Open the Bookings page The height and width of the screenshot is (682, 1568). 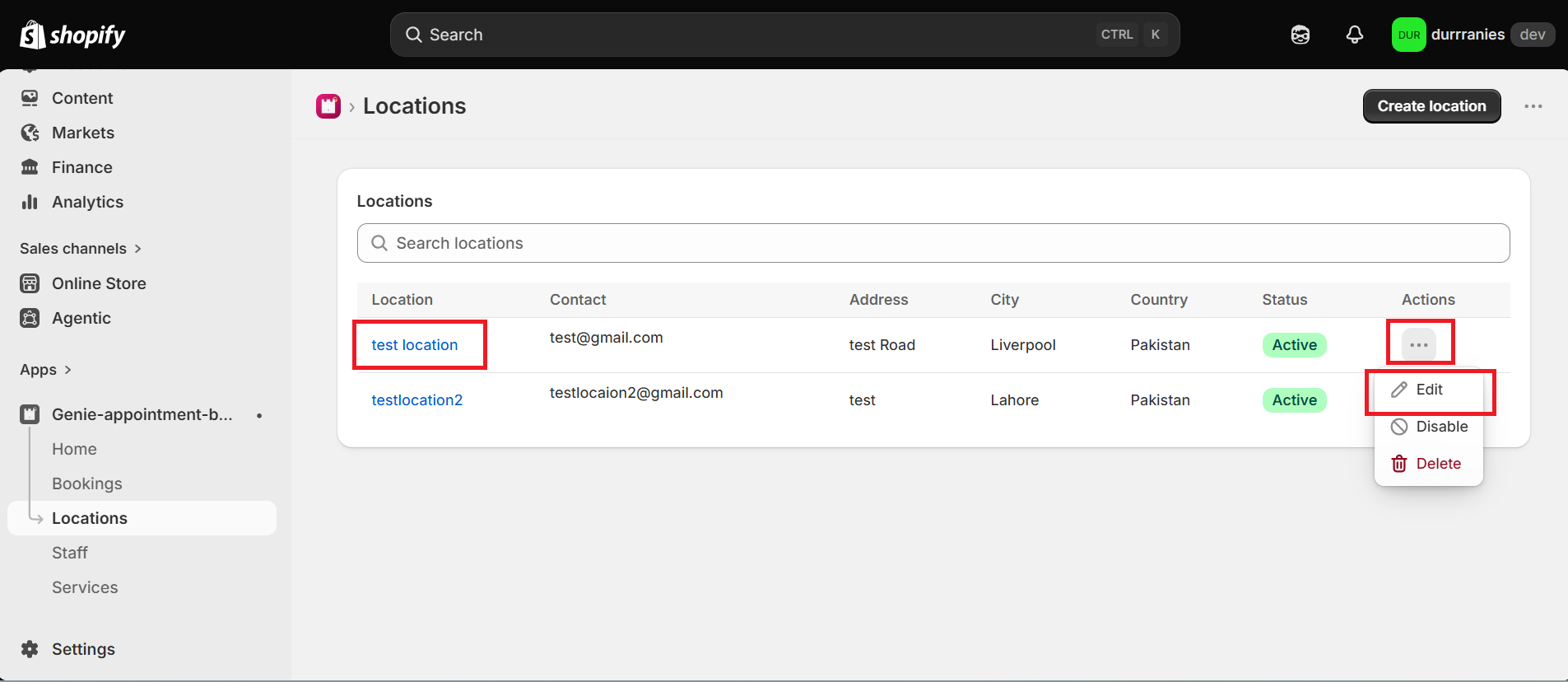(86, 483)
